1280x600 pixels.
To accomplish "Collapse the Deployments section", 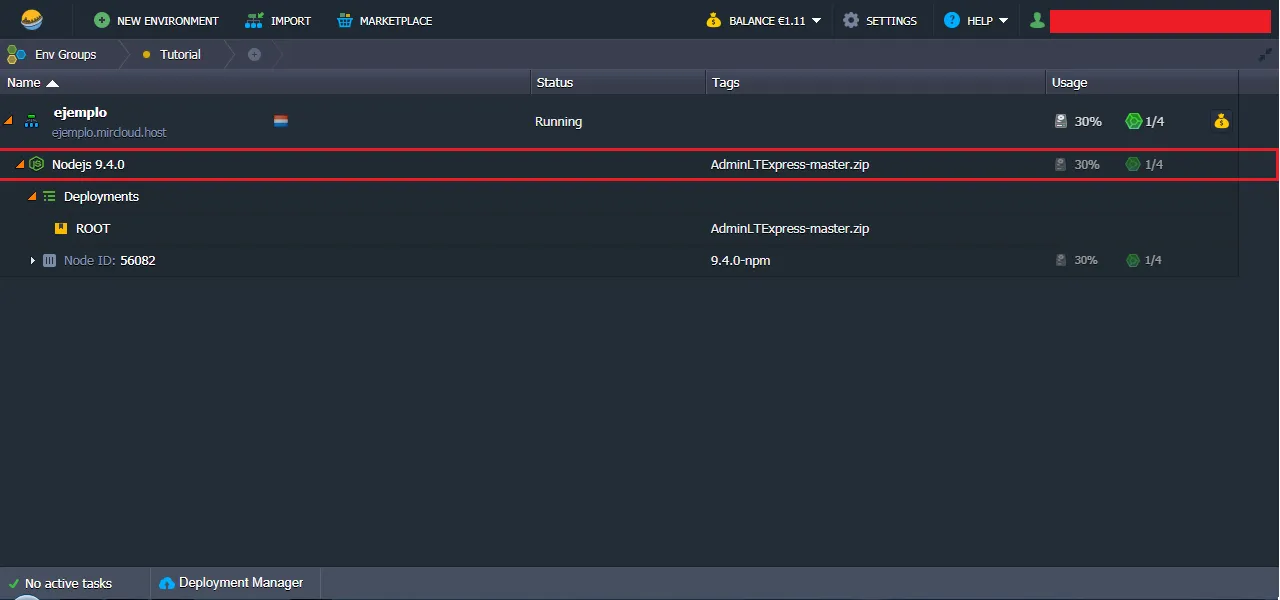I will 32,196.
